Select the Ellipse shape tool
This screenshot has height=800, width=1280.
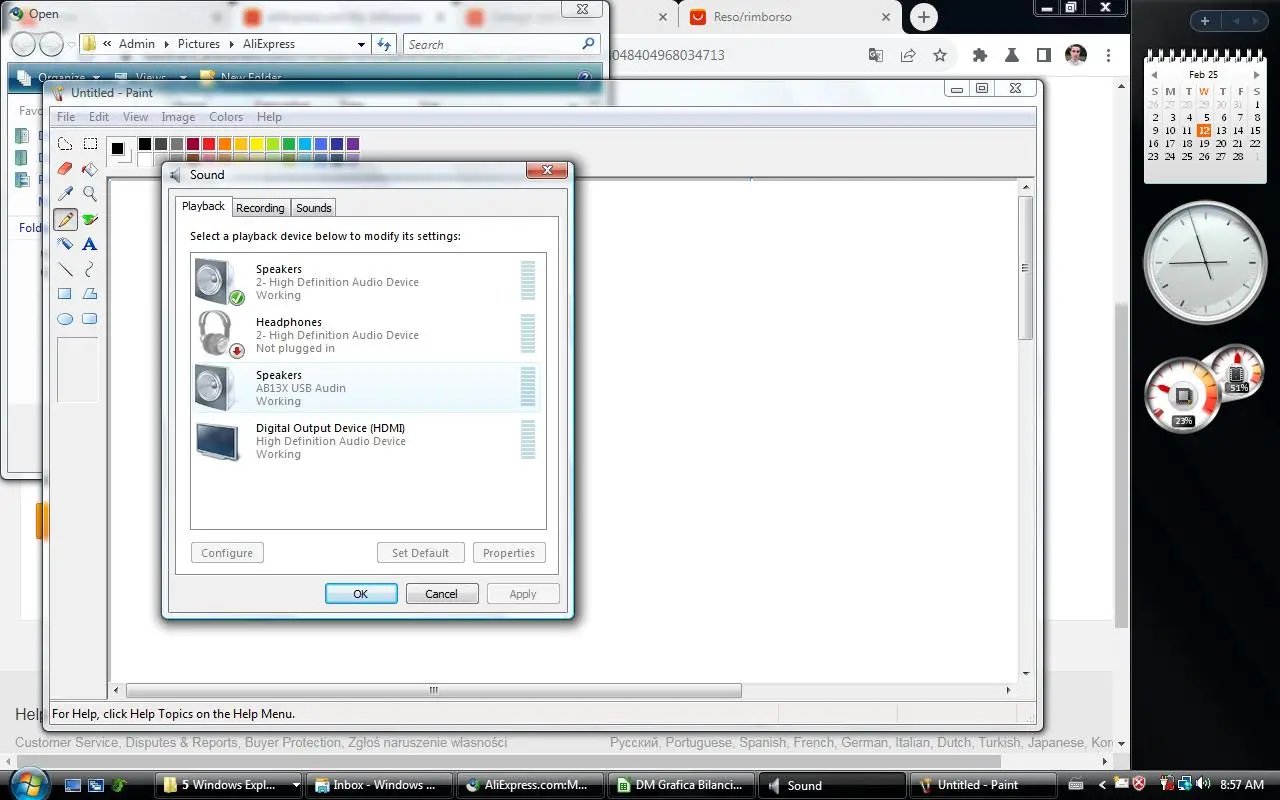click(65, 319)
